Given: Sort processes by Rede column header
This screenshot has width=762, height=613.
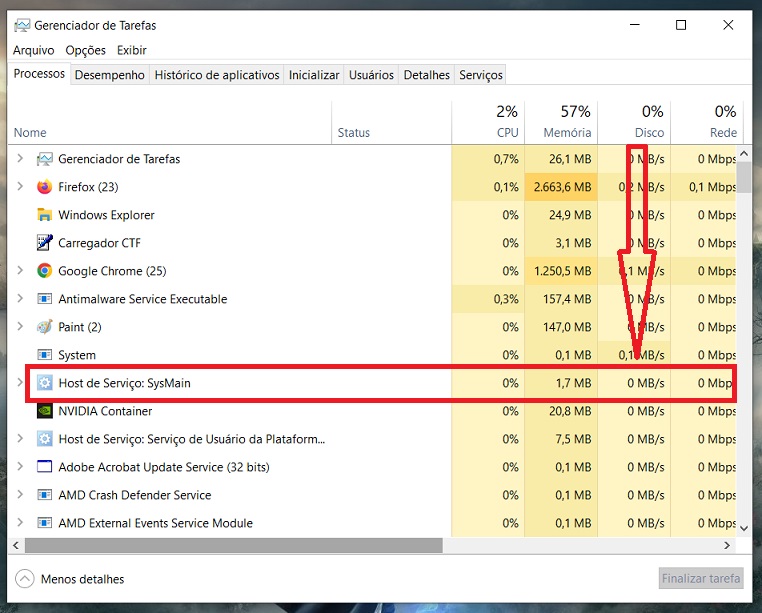Looking at the screenshot, I should [707, 123].
